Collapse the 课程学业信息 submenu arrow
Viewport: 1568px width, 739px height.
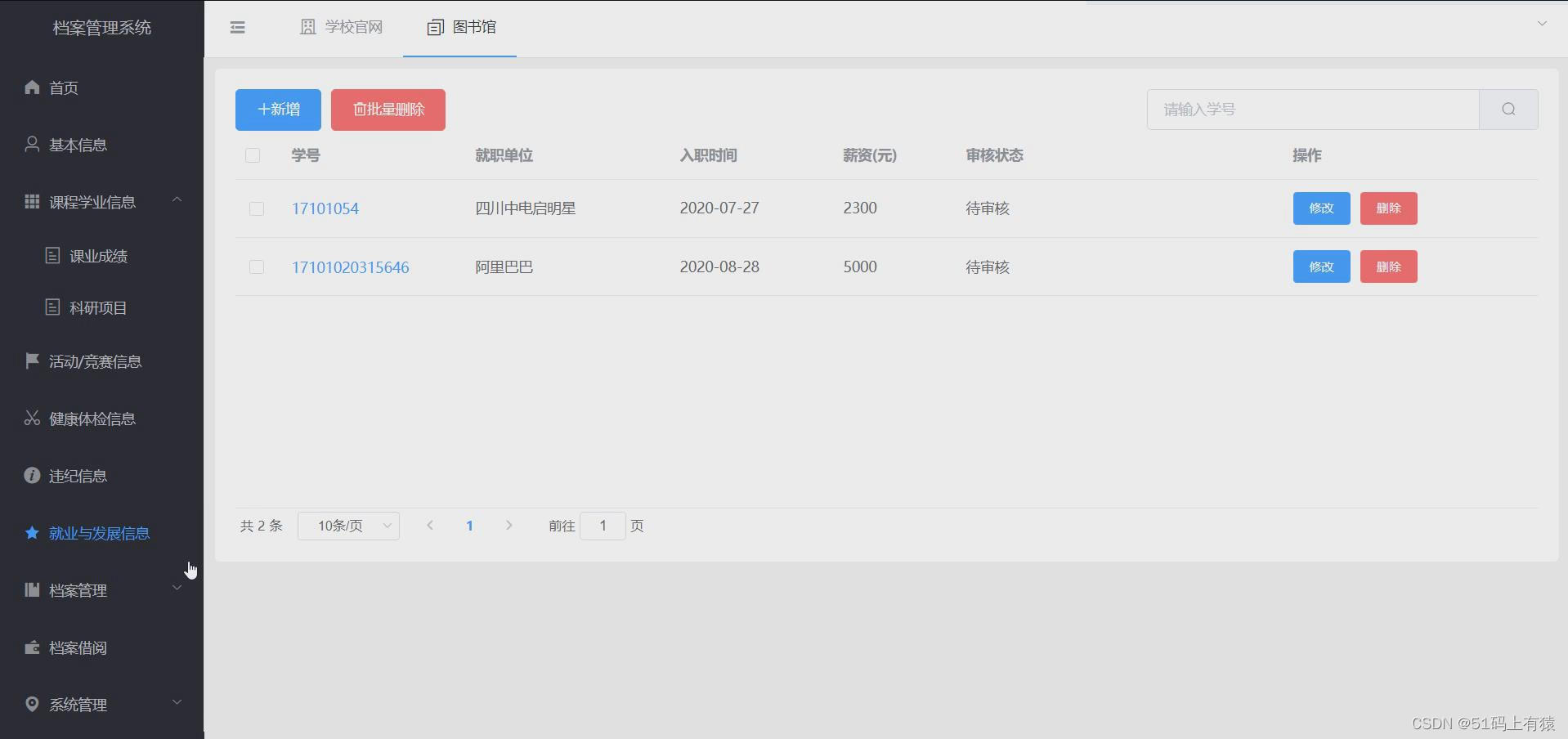point(177,200)
